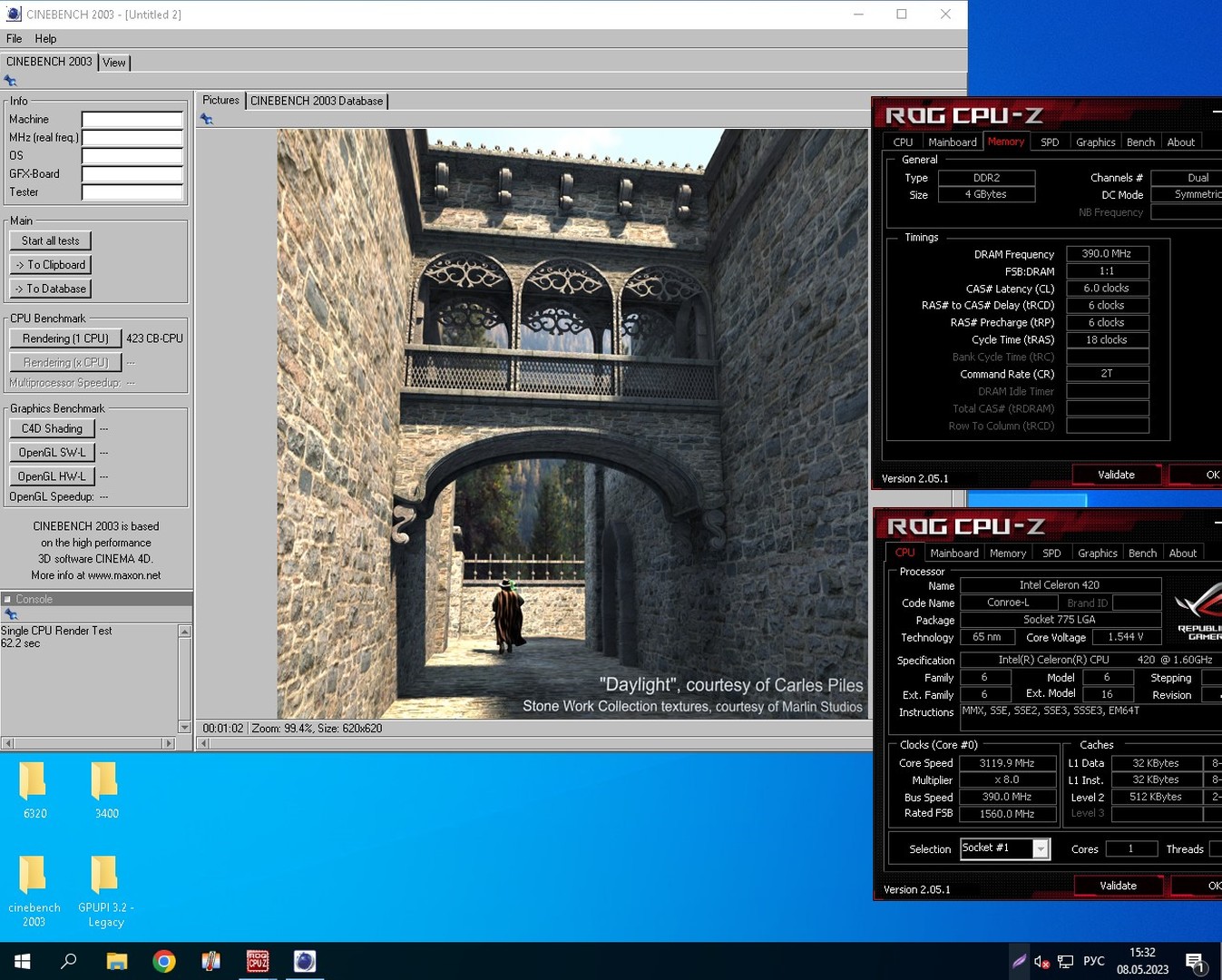This screenshot has width=1222, height=980.
Task: Click the MHz (real freq.) input field
Action: [x=132, y=138]
